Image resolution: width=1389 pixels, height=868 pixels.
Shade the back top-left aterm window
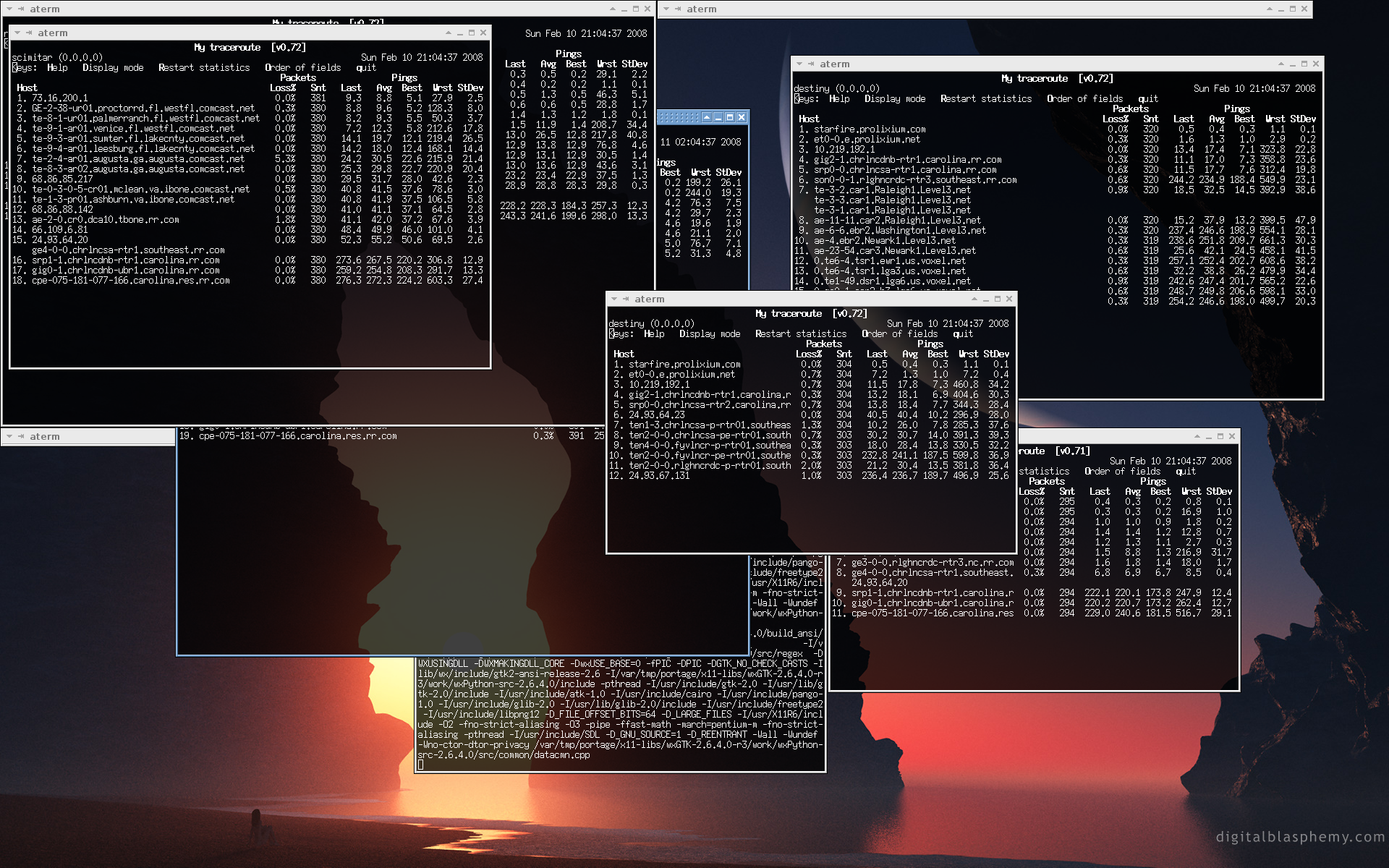point(613,9)
